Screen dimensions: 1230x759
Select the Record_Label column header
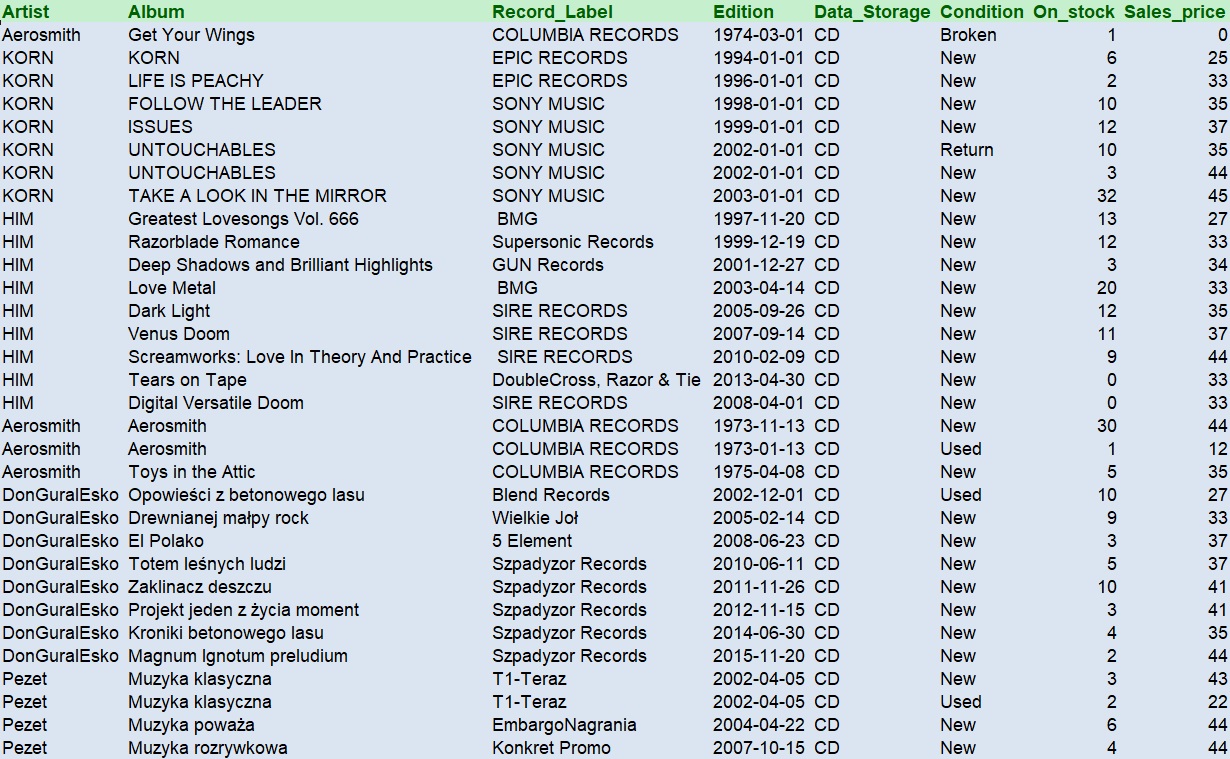click(x=552, y=12)
